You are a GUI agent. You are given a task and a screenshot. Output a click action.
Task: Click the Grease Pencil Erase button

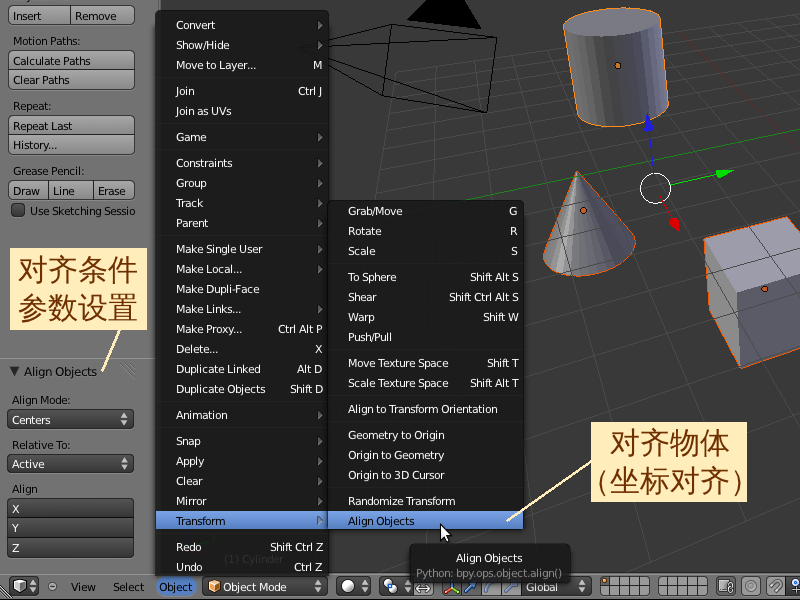pos(114,190)
